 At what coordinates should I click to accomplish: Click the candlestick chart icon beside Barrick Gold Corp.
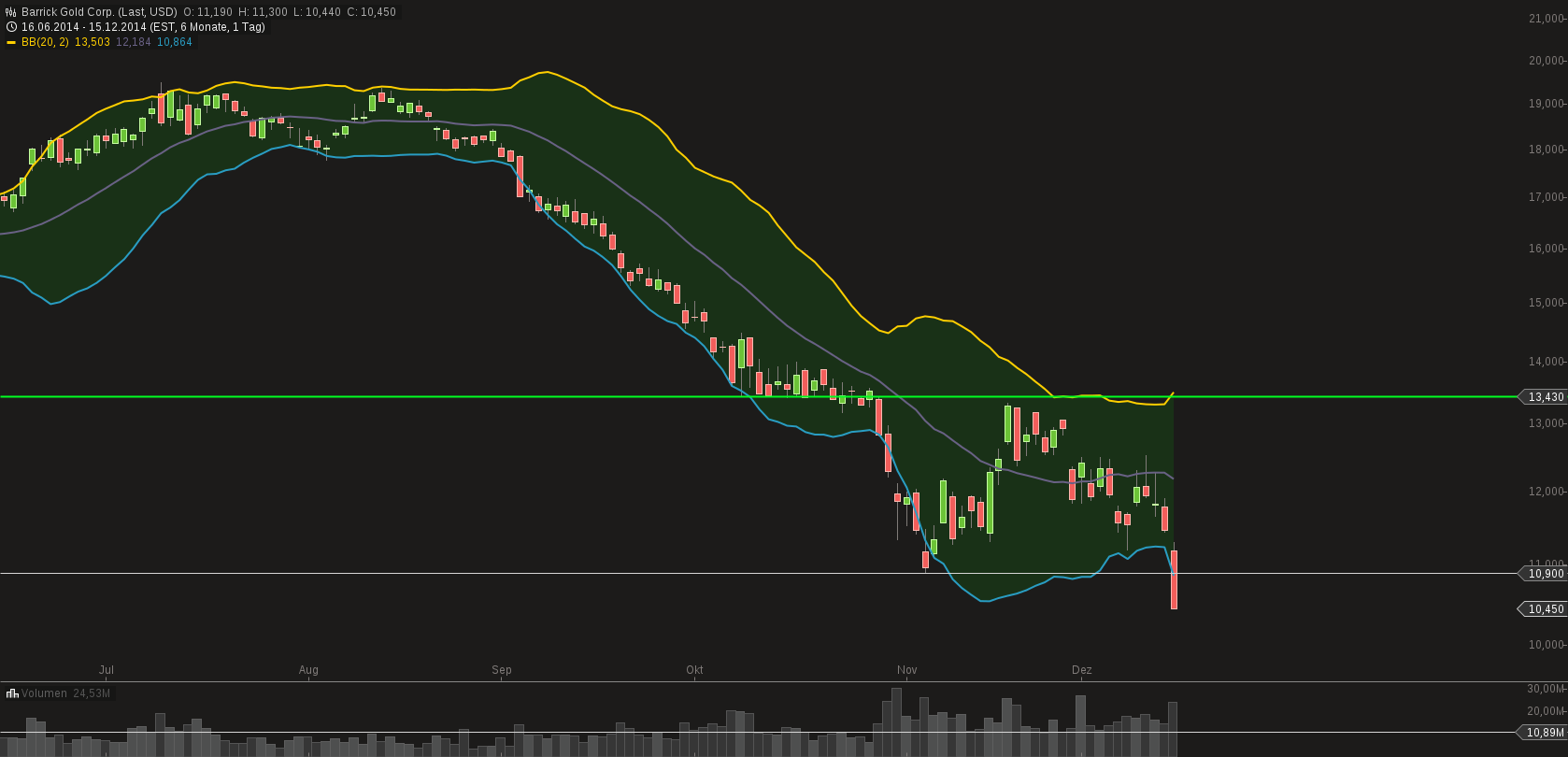11,12
